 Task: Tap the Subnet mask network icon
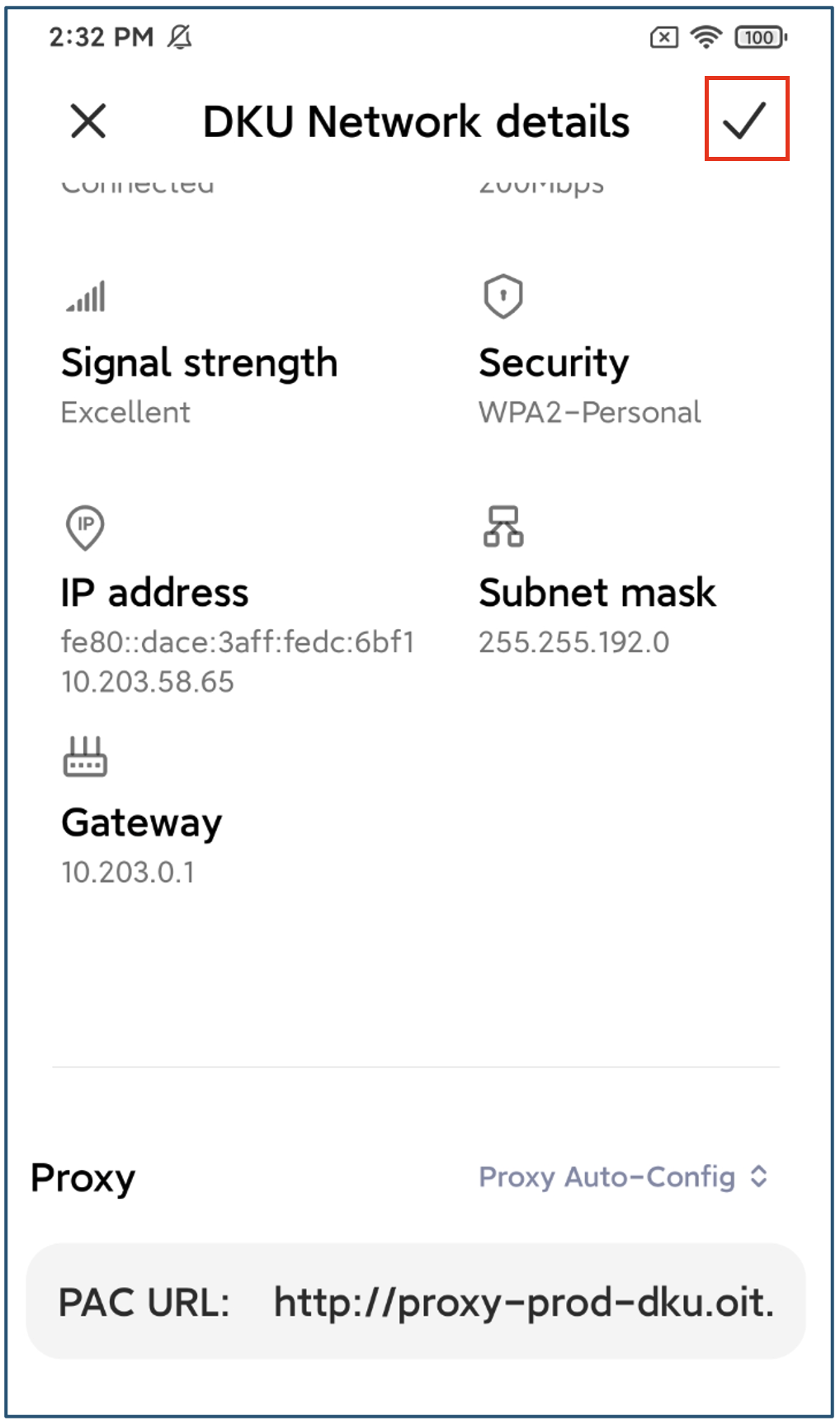tap(503, 527)
